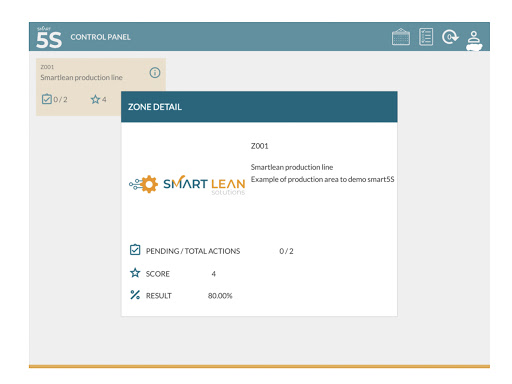This screenshot has height=384, width=512.
Task: Click the zone description text in dialog
Action: [322, 179]
